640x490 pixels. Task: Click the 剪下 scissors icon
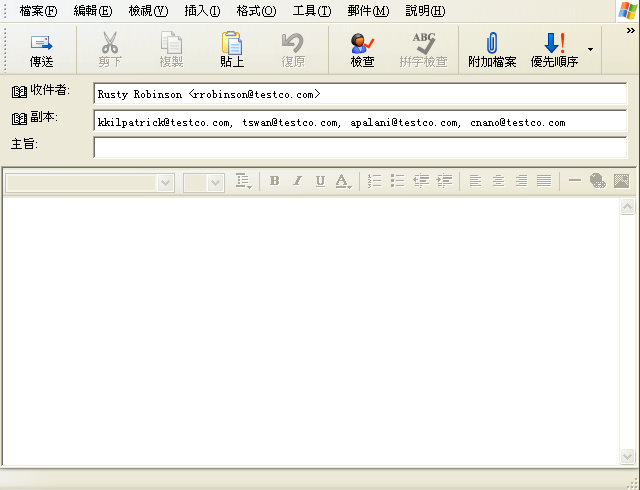(x=110, y=42)
